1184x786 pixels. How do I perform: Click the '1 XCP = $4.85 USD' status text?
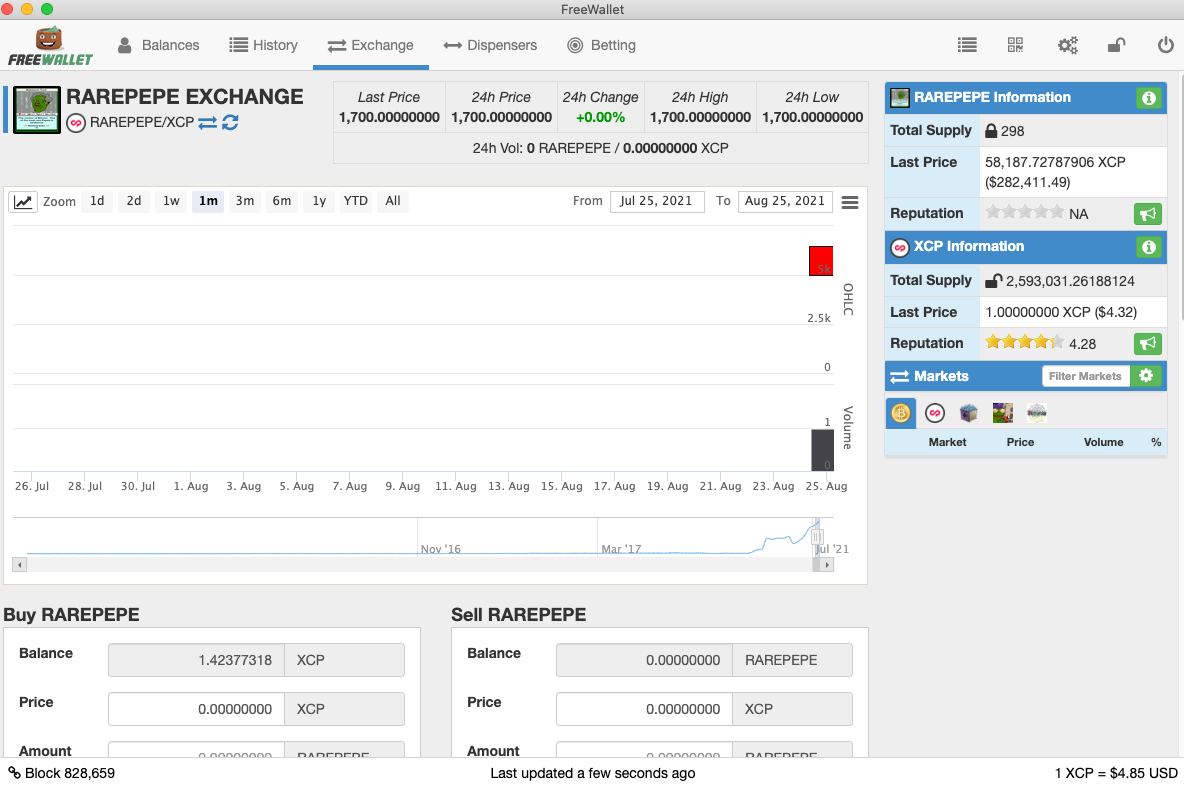1116,773
